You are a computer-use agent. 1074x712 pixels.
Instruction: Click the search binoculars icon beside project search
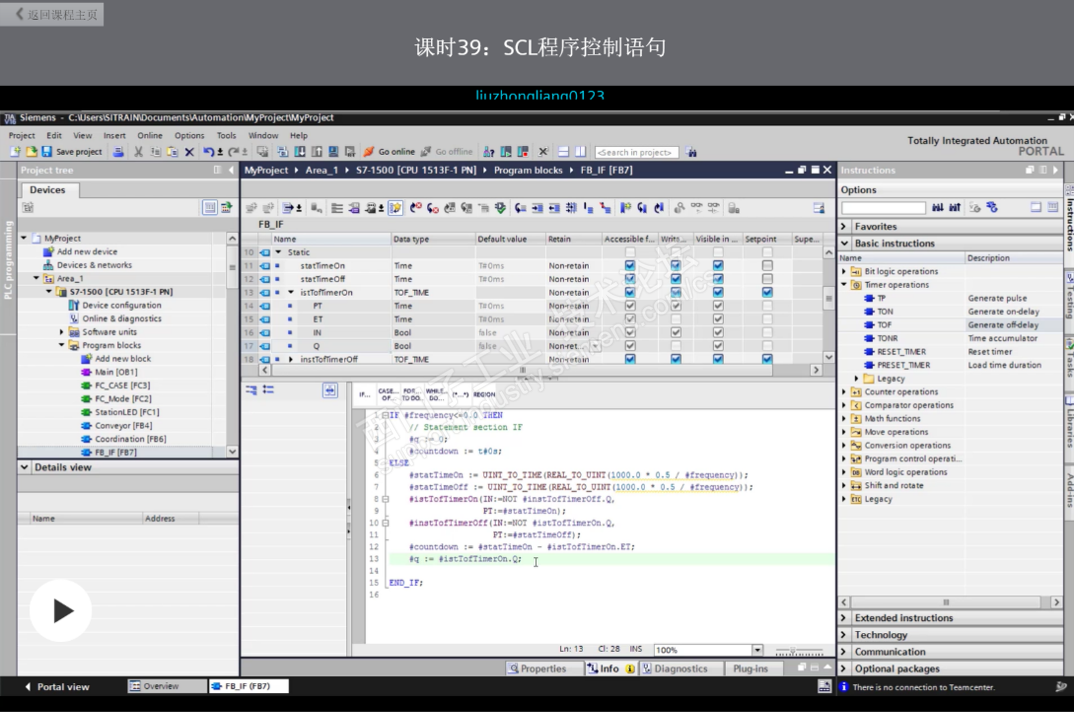tap(691, 152)
